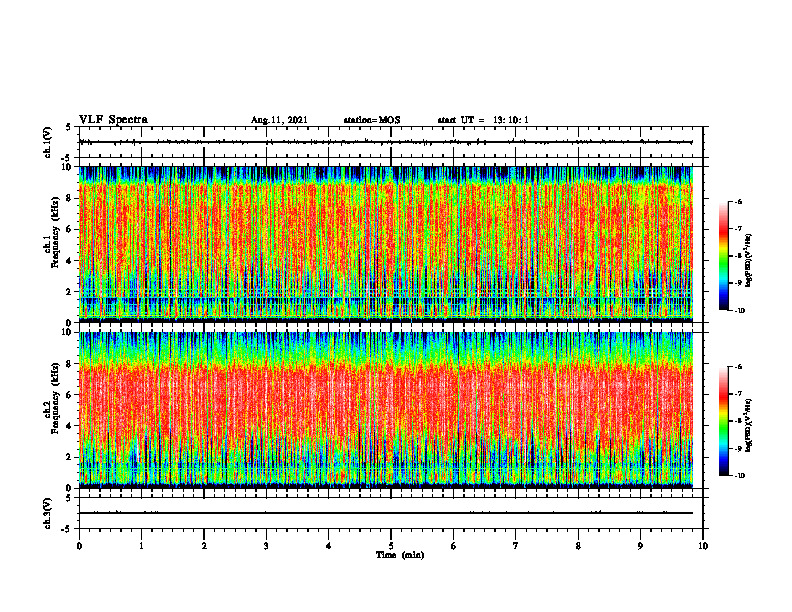Click the "station=MOS" header label
The height and width of the screenshot is (612, 792).
(x=372, y=120)
